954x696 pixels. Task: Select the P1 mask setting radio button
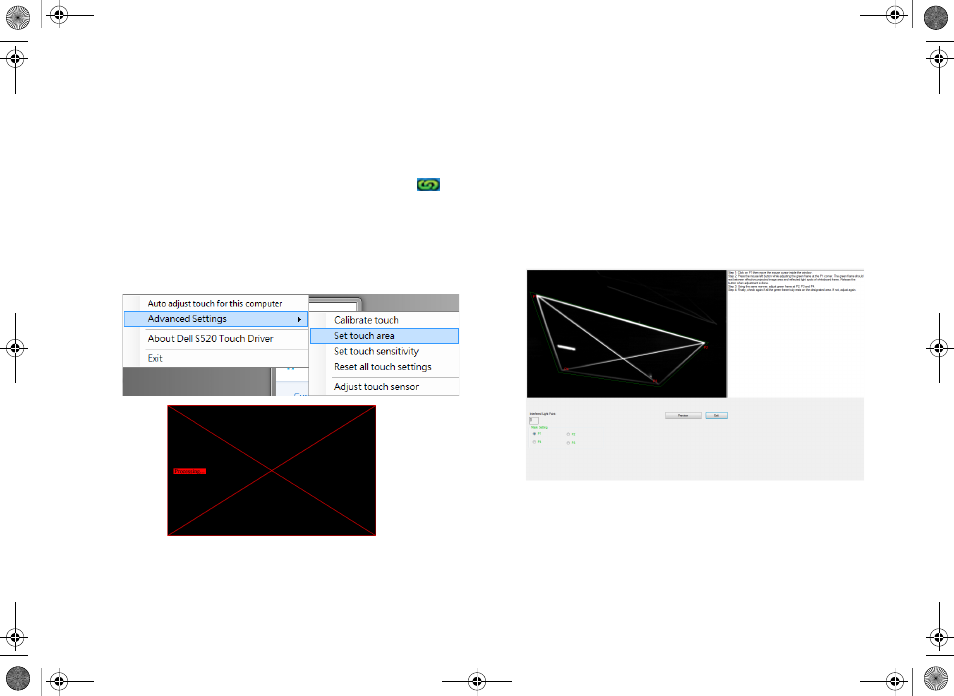(534, 434)
